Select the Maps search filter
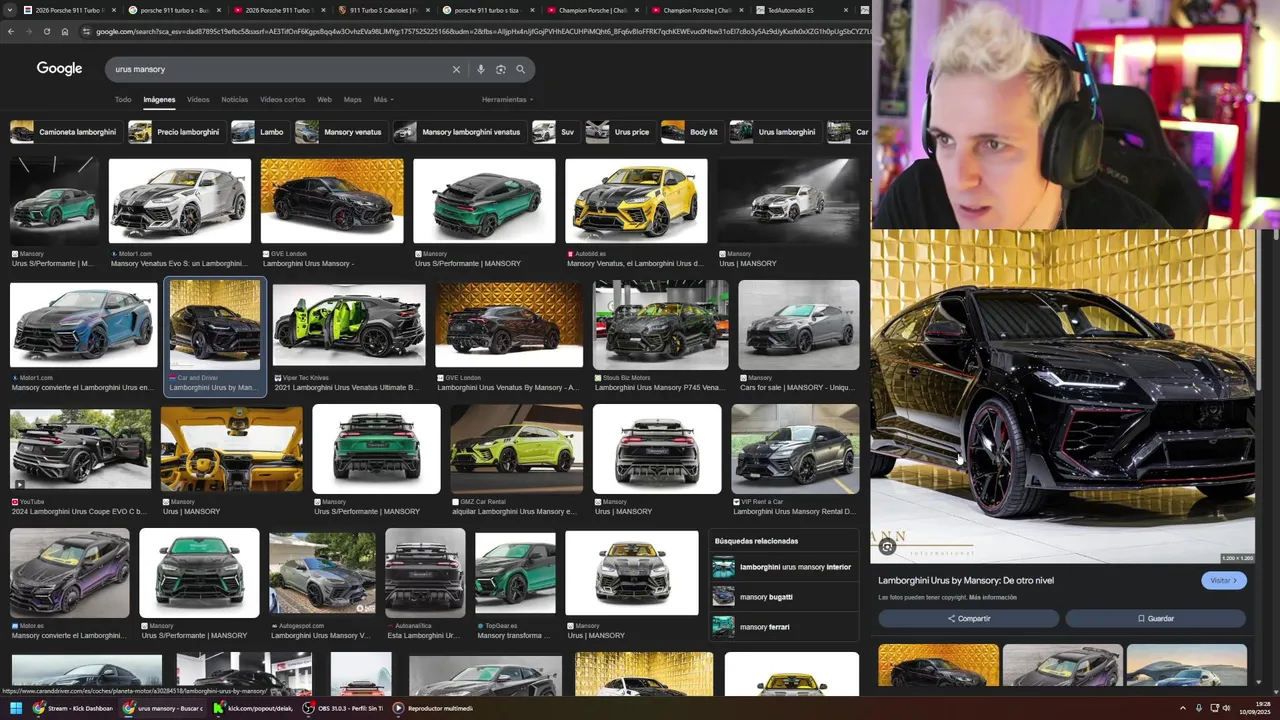The height and width of the screenshot is (720, 1280). 352,99
